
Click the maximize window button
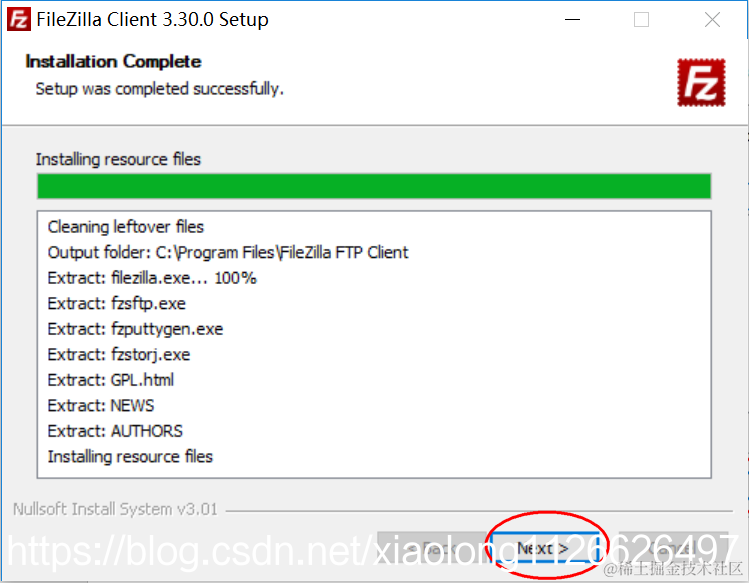[641, 20]
